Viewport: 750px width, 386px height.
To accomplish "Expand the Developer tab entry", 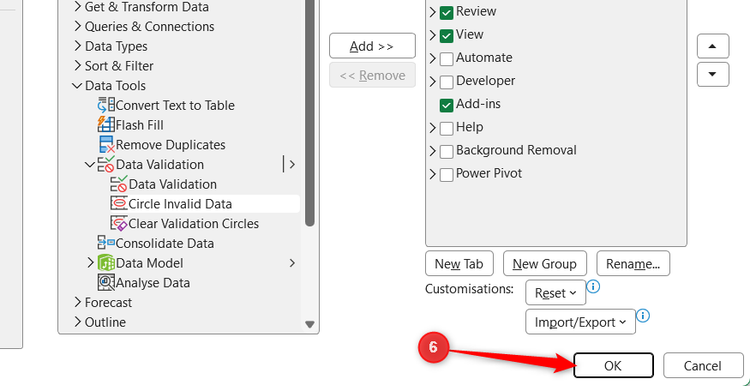I will 433,81.
